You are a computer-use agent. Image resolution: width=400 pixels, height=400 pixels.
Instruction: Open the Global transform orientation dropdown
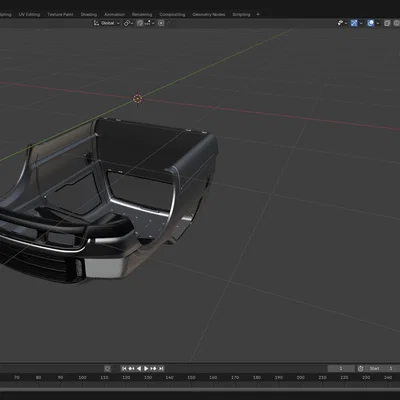pos(107,23)
